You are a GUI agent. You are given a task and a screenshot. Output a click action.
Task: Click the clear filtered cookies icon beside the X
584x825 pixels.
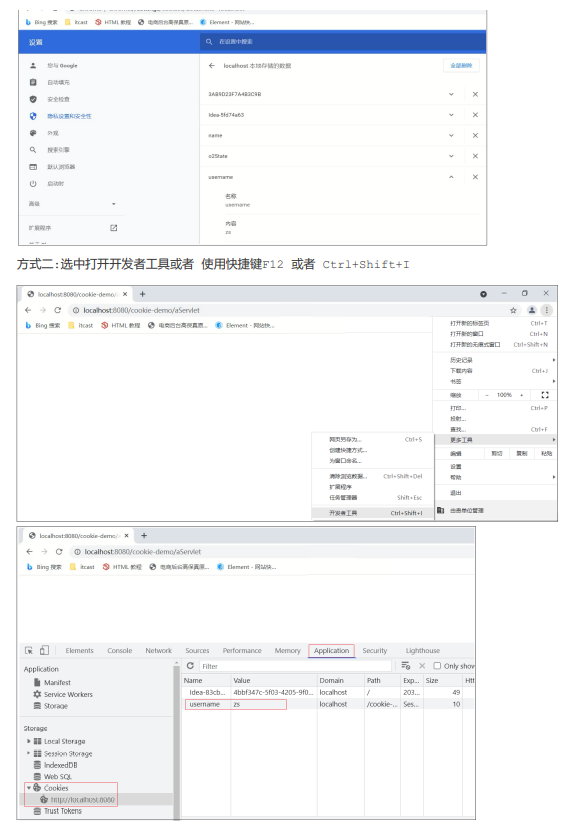(406, 666)
